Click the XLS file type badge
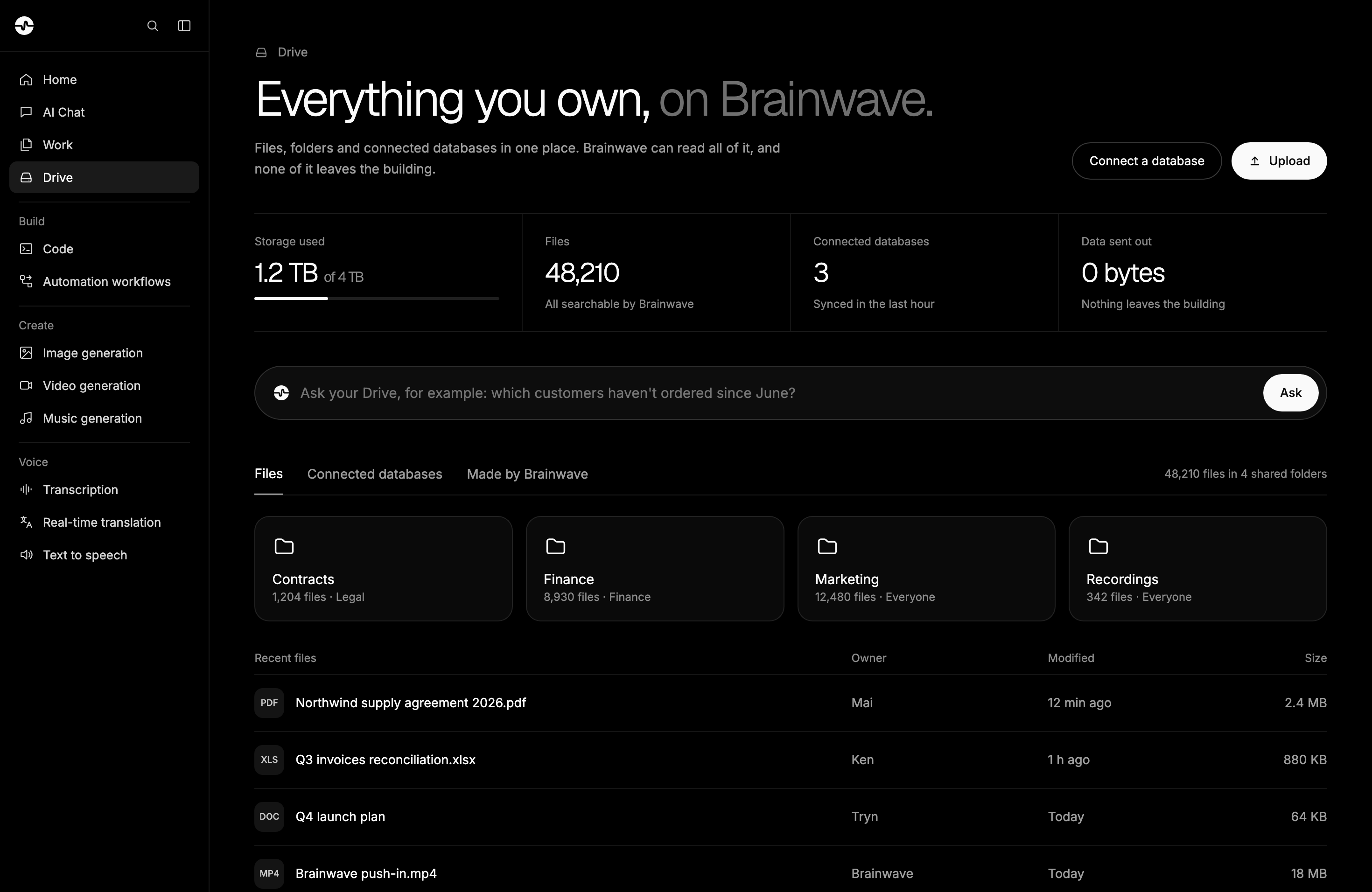This screenshot has height=892, width=1372. 269,760
